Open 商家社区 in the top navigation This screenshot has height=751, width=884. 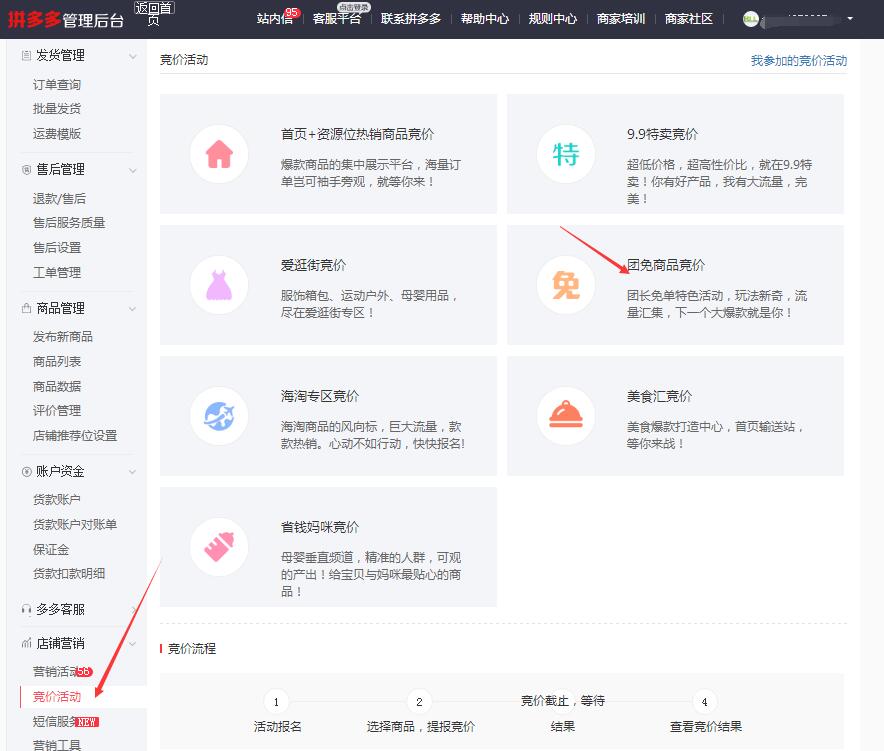[688, 19]
